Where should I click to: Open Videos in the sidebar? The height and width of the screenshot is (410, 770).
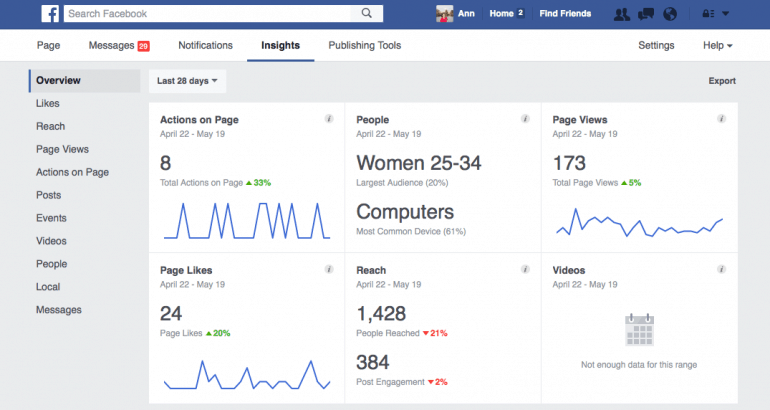(x=51, y=241)
